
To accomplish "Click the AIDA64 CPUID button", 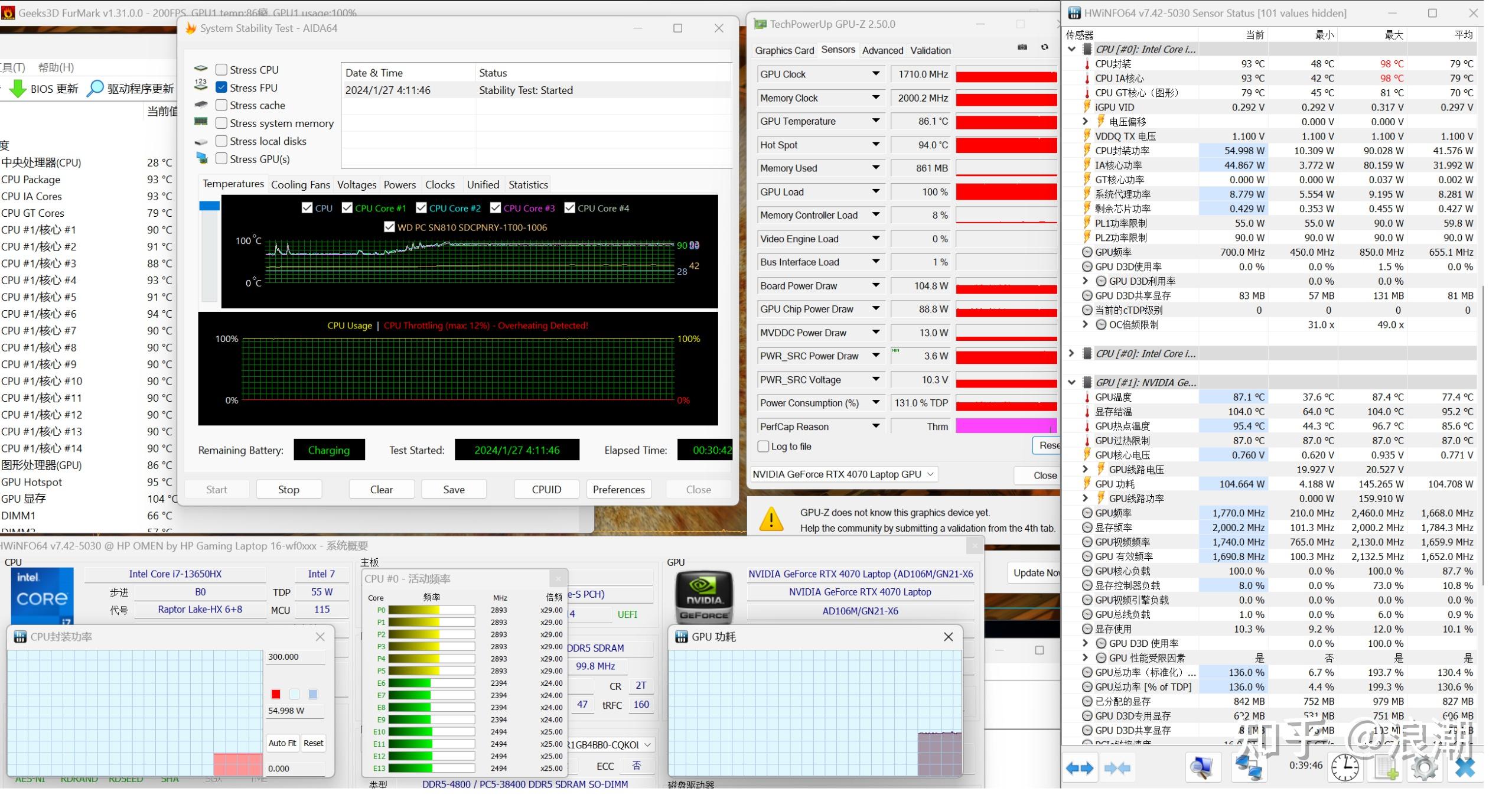I will [546, 490].
